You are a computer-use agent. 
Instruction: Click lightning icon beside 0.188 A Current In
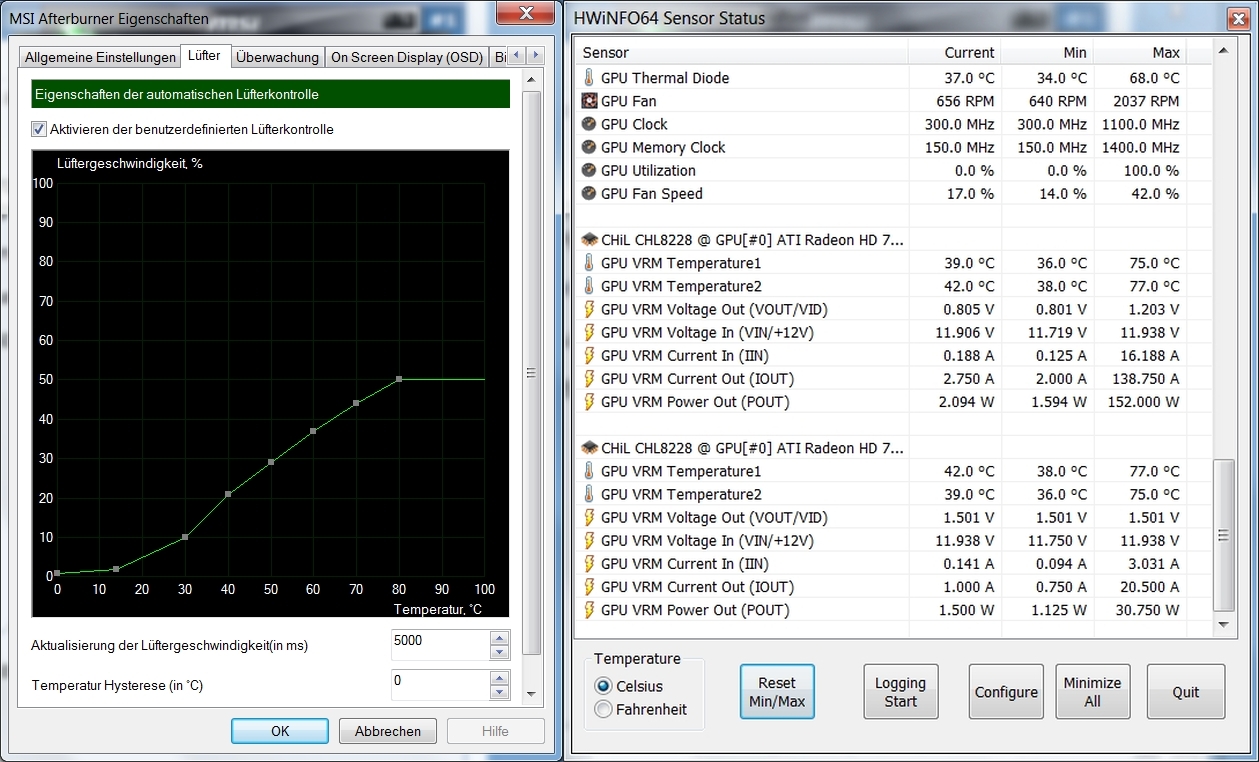tap(589, 355)
